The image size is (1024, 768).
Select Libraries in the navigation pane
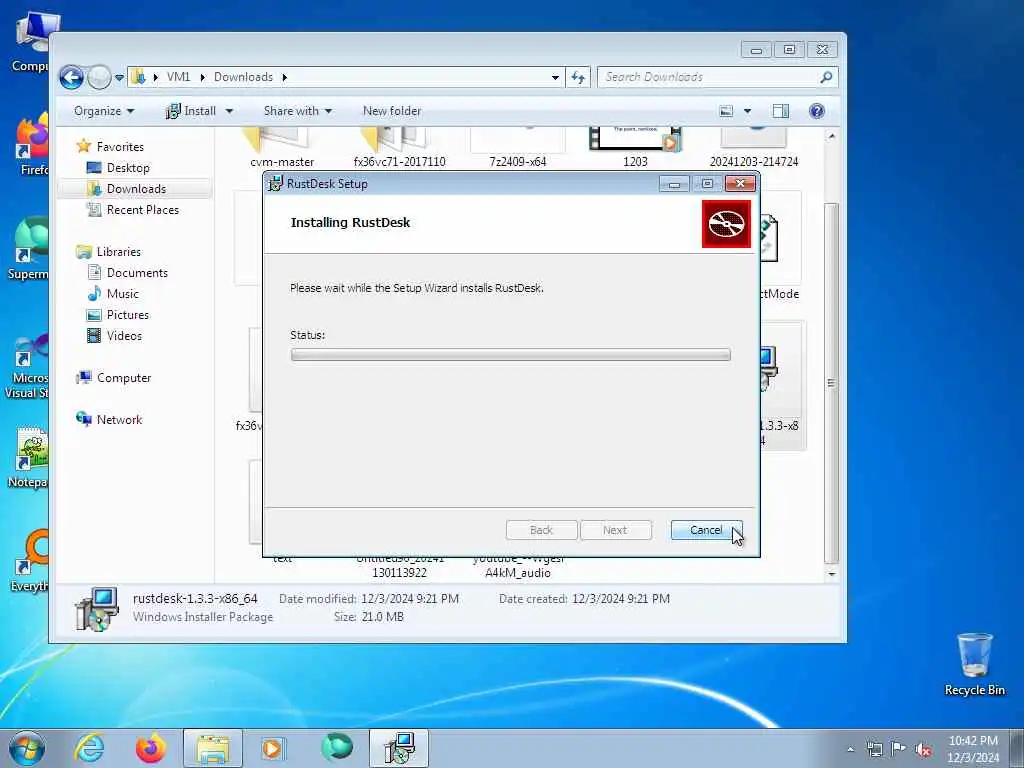[108, 251]
